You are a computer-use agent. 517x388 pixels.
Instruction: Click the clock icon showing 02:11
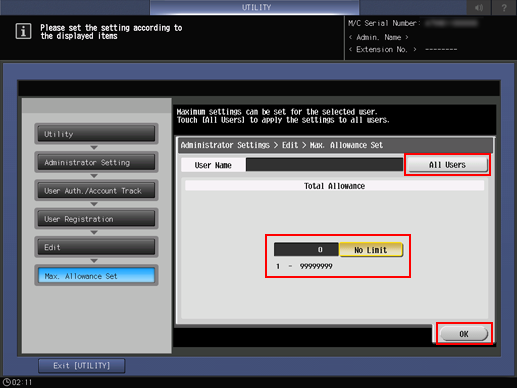pos(7,382)
